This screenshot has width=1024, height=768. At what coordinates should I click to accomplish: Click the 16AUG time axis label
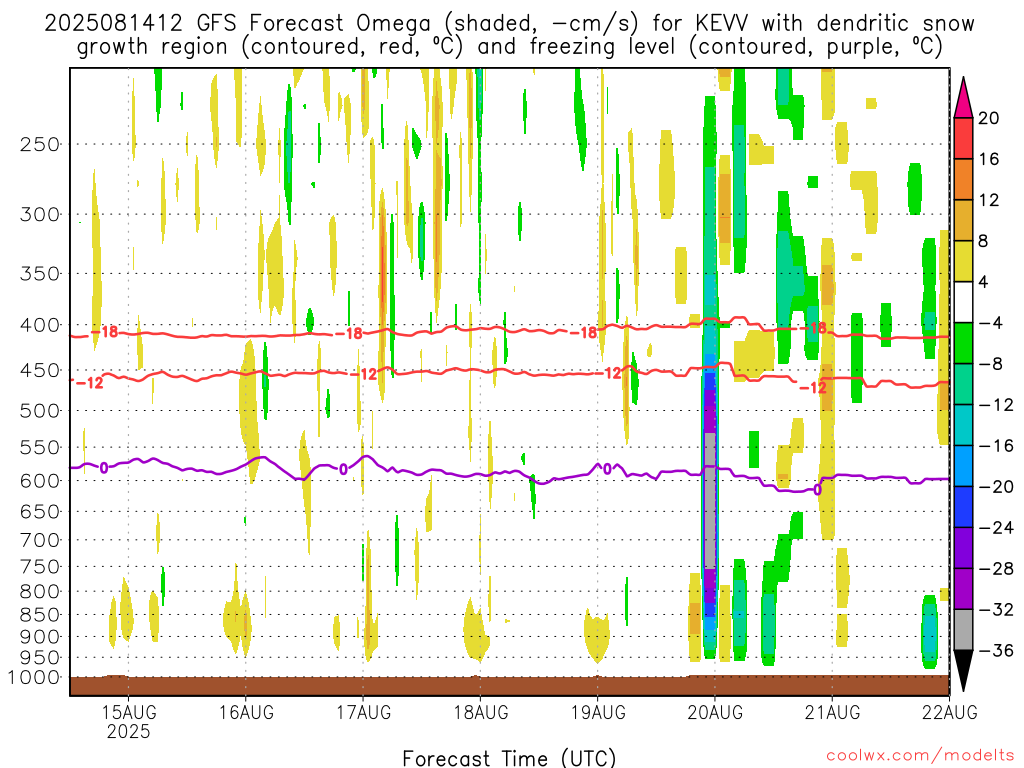click(x=246, y=712)
